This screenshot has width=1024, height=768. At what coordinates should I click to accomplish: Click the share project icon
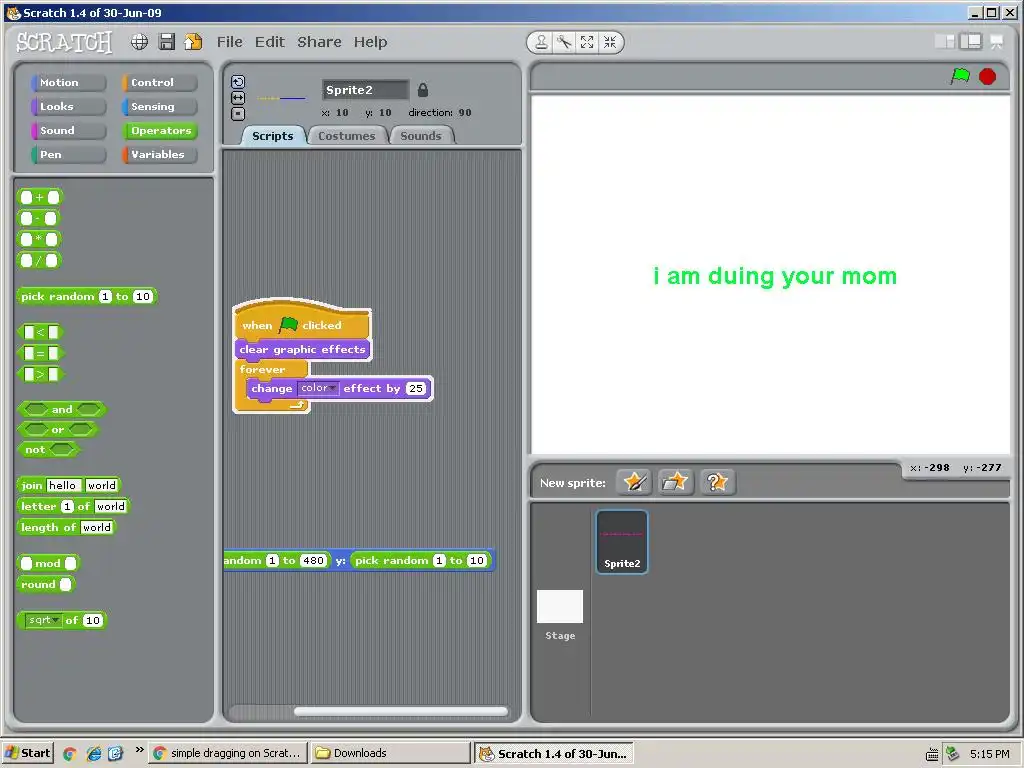(193, 42)
